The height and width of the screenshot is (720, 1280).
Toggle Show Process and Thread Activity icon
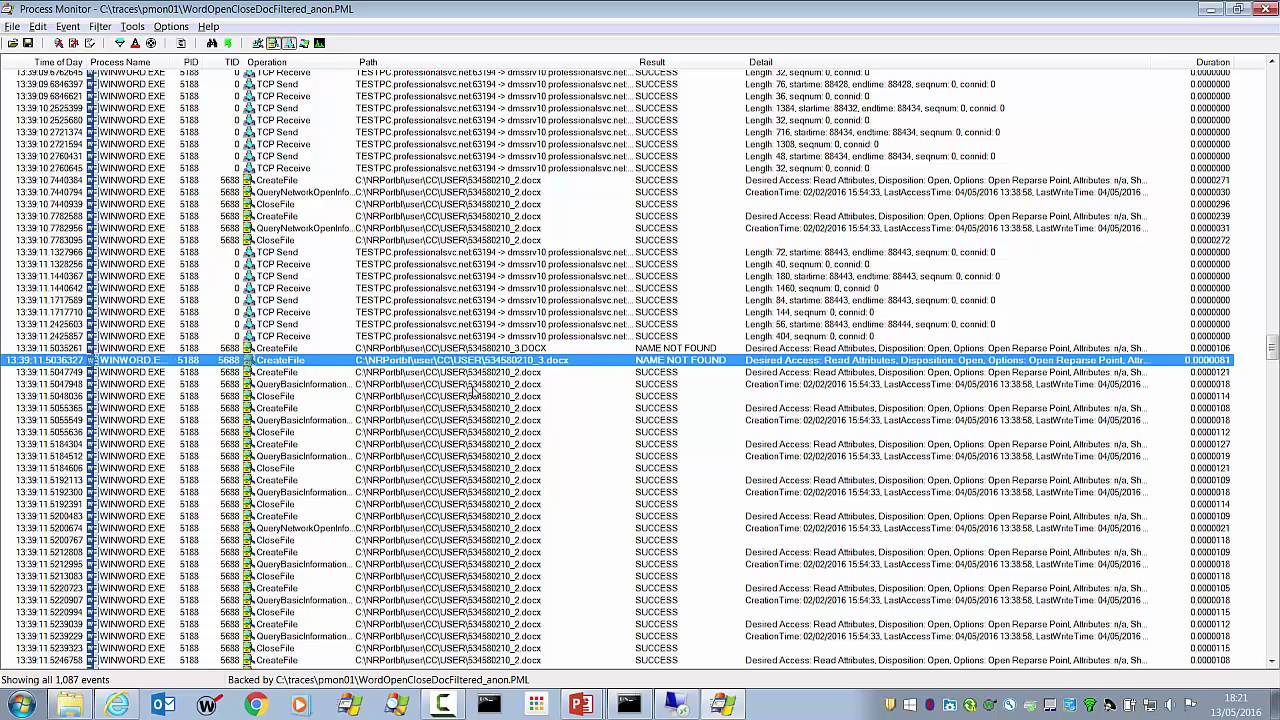point(304,43)
